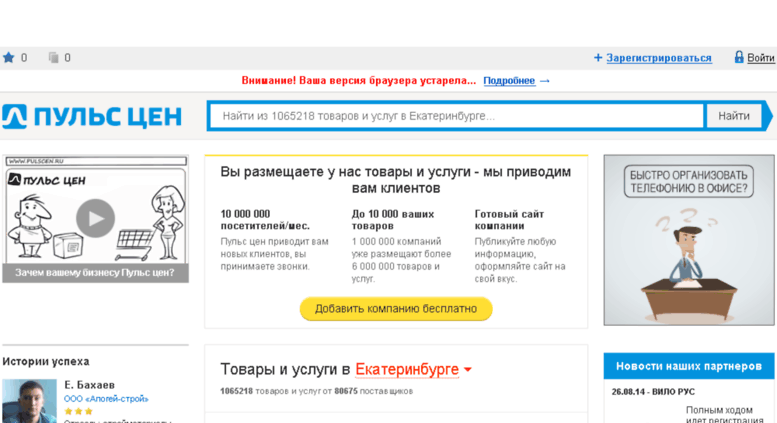Click the favorites counter 0 next to star

pos(24,58)
